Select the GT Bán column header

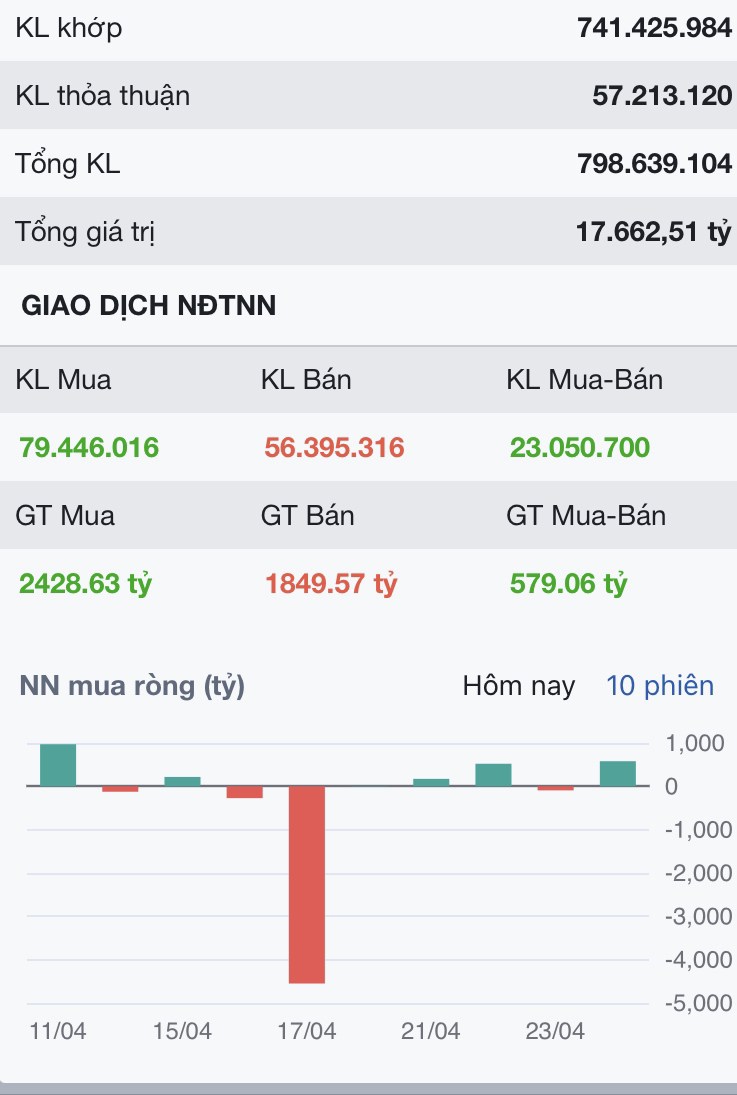coord(307,515)
